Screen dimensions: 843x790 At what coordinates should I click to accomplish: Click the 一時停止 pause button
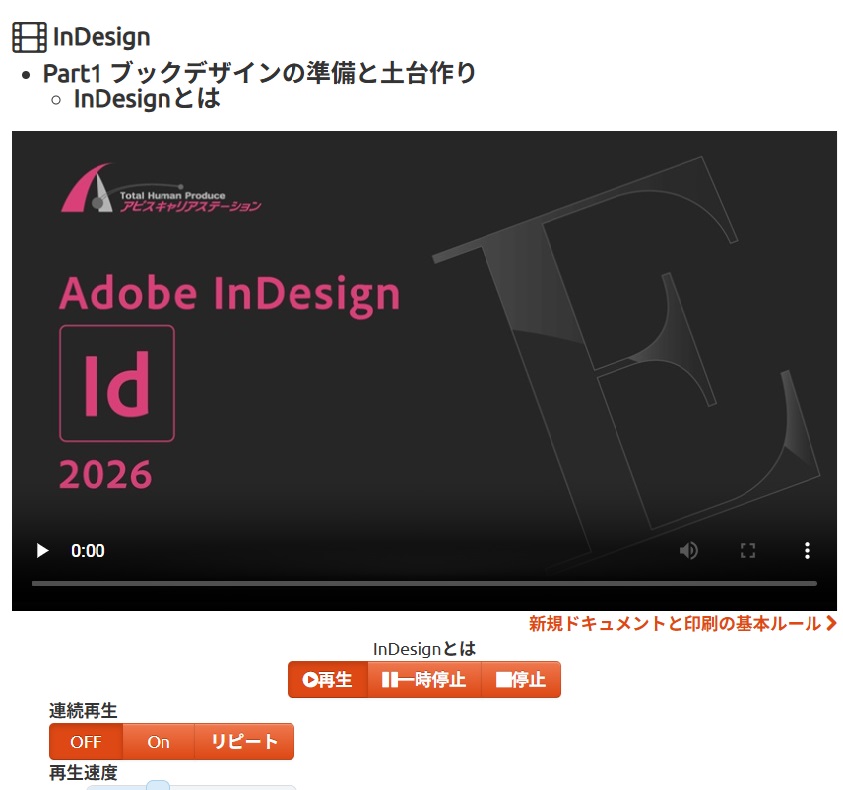tap(424, 680)
